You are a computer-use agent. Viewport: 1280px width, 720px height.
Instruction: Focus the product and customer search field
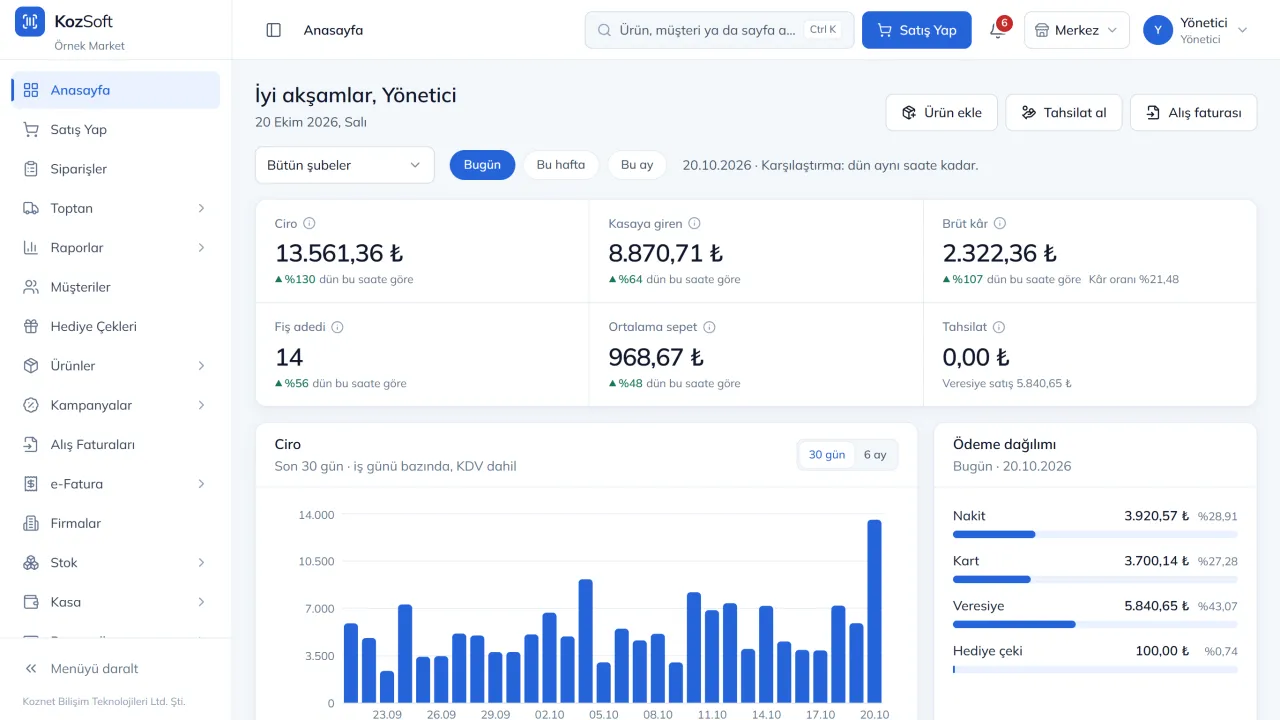pyautogui.click(x=719, y=30)
